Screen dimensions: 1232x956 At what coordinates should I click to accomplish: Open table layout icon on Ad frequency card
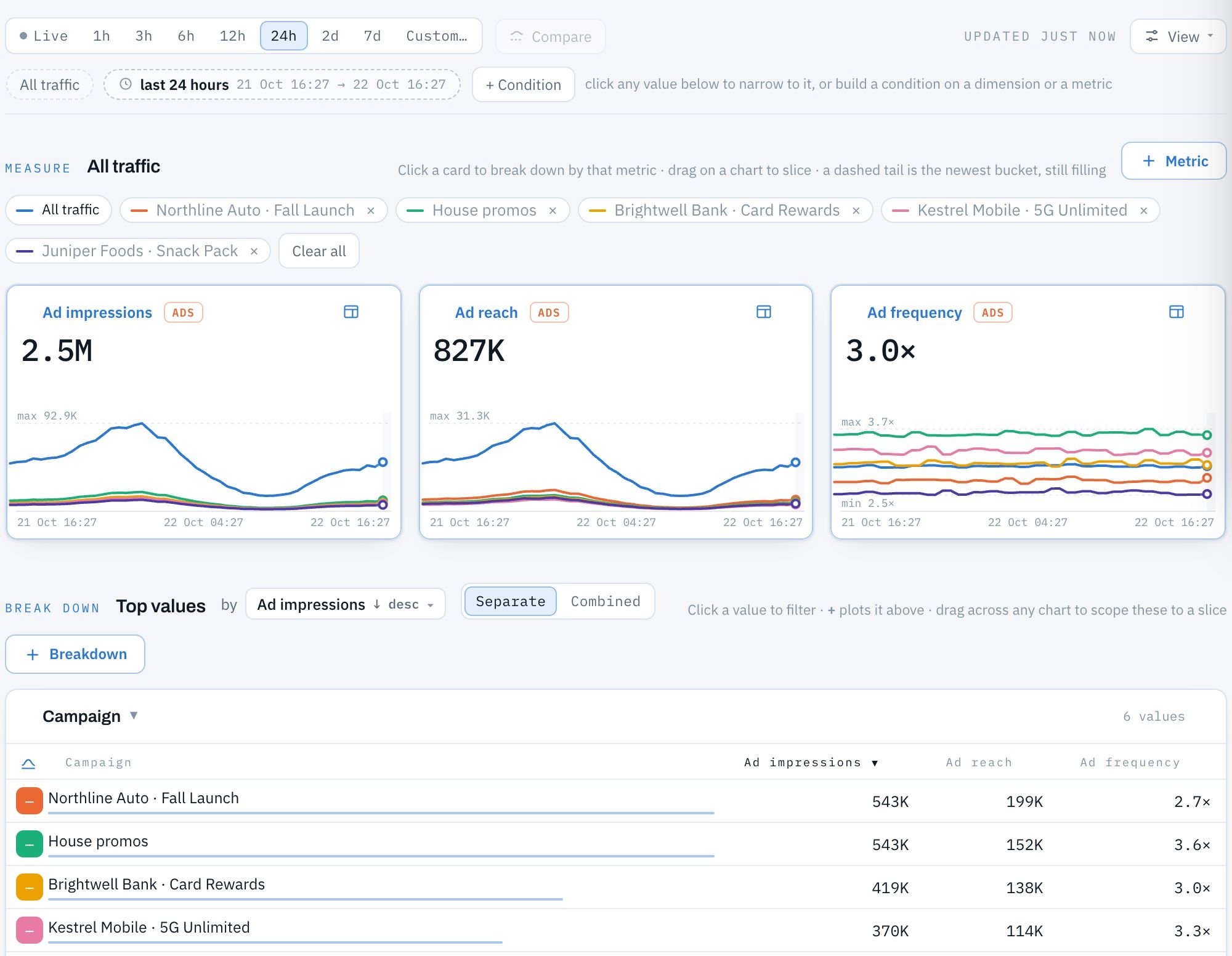click(x=1177, y=312)
